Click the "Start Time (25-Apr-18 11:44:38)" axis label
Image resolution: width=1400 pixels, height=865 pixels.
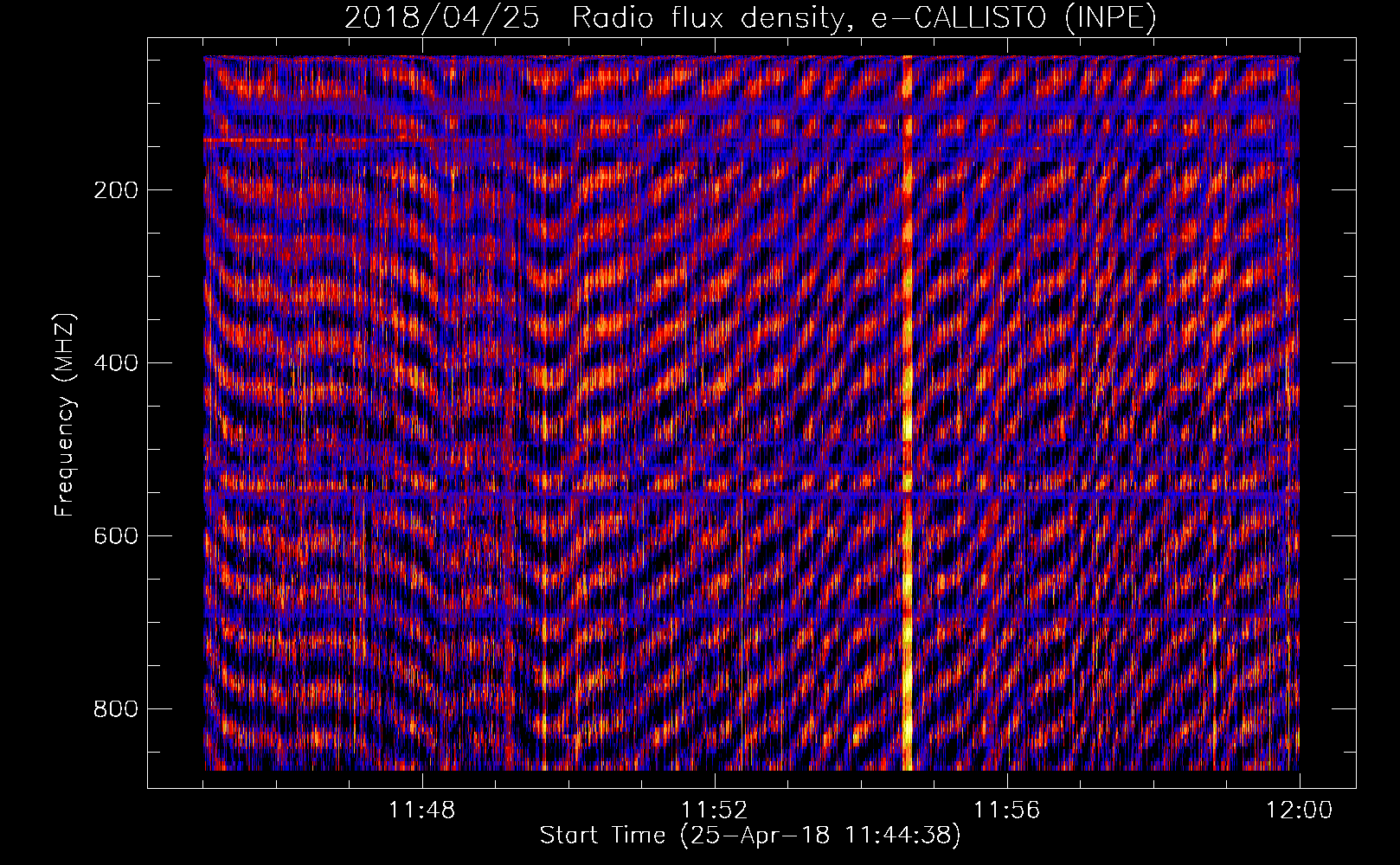(750, 836)
